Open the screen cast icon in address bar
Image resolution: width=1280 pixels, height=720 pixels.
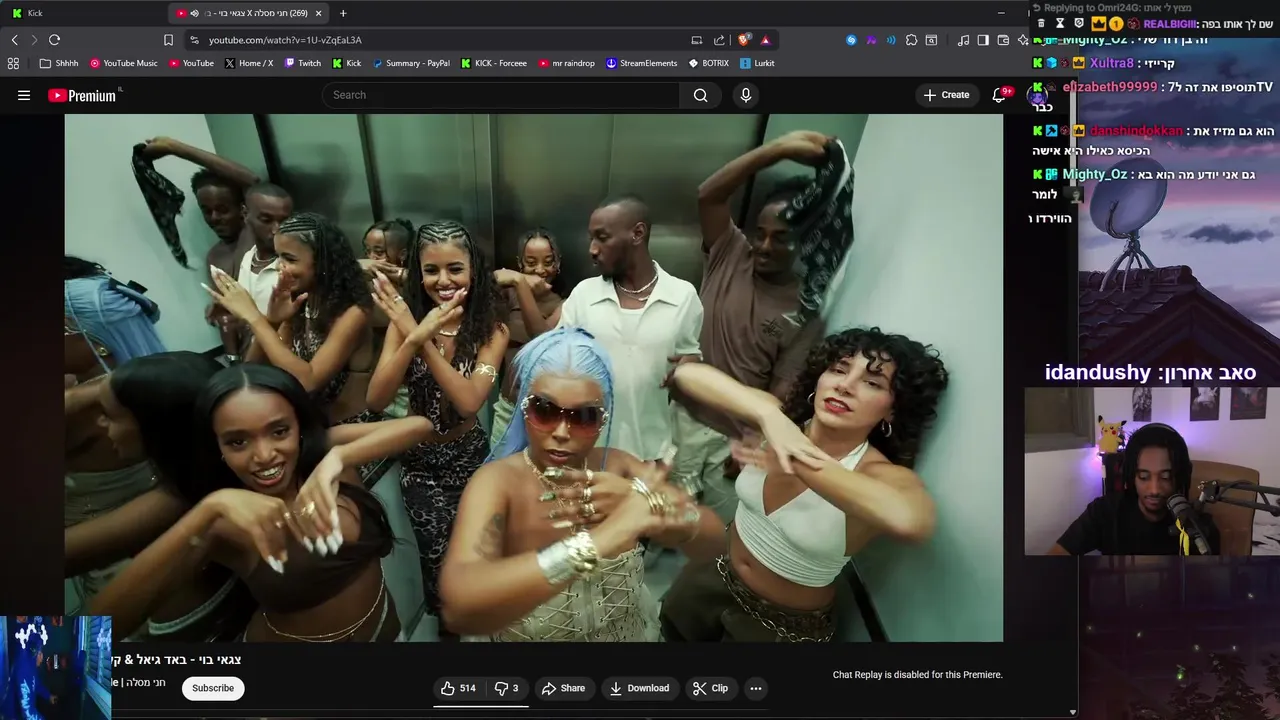[x=697, y=40]
